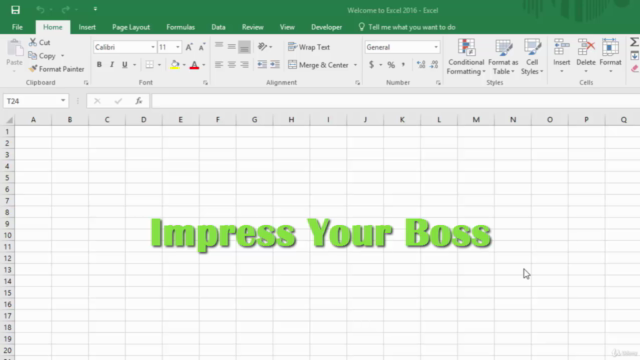Viewport: 640px width, 360px height.
Task: Open Format as Table gallery
Action: click(x=503, y=57)
